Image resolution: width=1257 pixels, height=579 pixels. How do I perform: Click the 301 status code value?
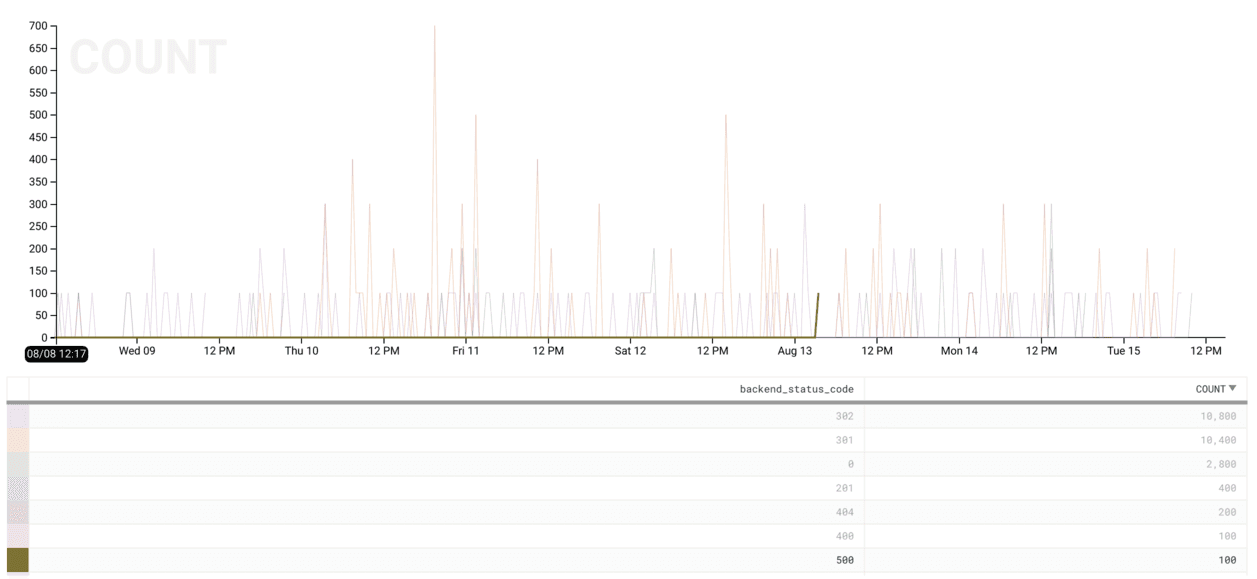click(845, 440)
